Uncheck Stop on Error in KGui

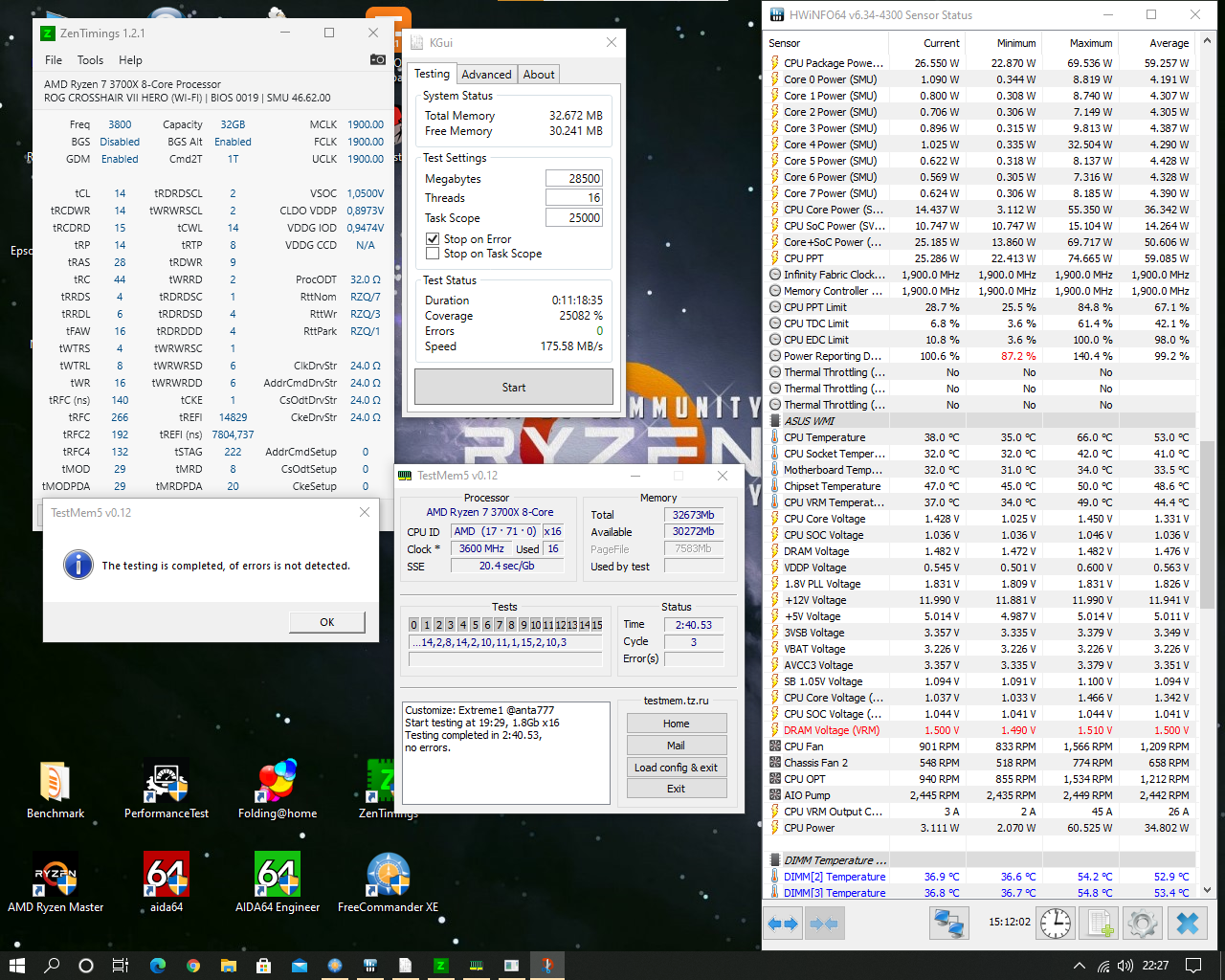[x=434, y=239]
